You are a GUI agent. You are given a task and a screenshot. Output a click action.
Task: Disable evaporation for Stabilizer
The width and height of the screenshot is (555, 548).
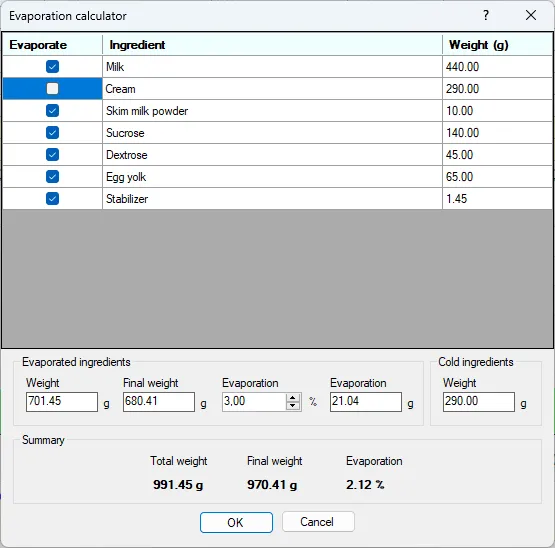pos(52,198)
